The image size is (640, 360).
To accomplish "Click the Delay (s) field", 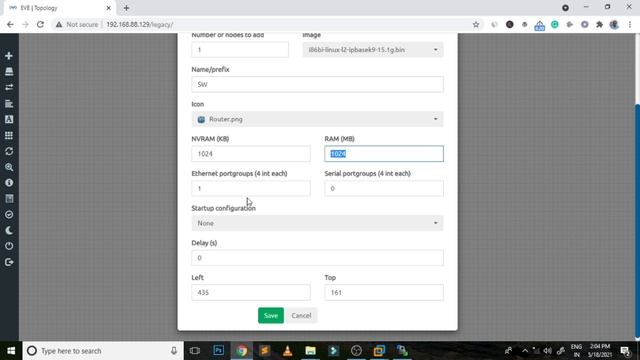I will click(x=317, y=258).
